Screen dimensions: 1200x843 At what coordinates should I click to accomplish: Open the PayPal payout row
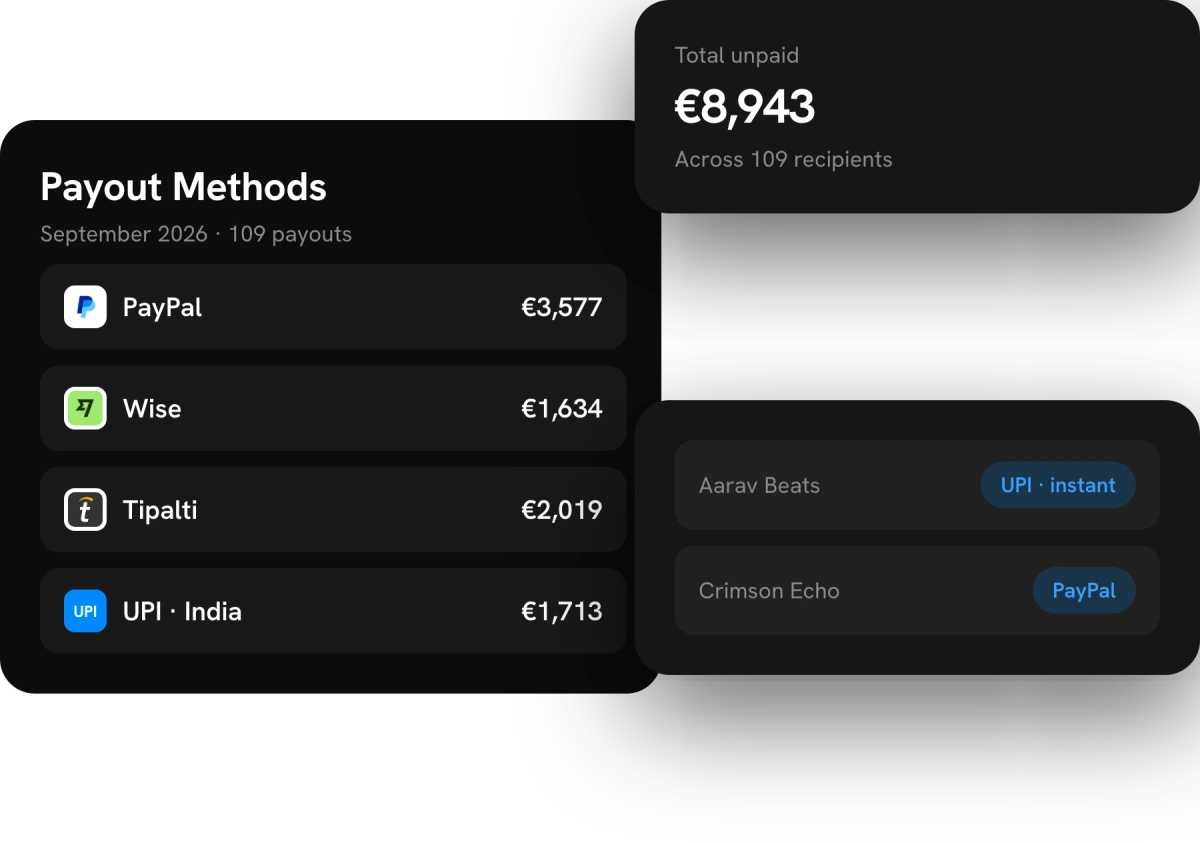333,307
